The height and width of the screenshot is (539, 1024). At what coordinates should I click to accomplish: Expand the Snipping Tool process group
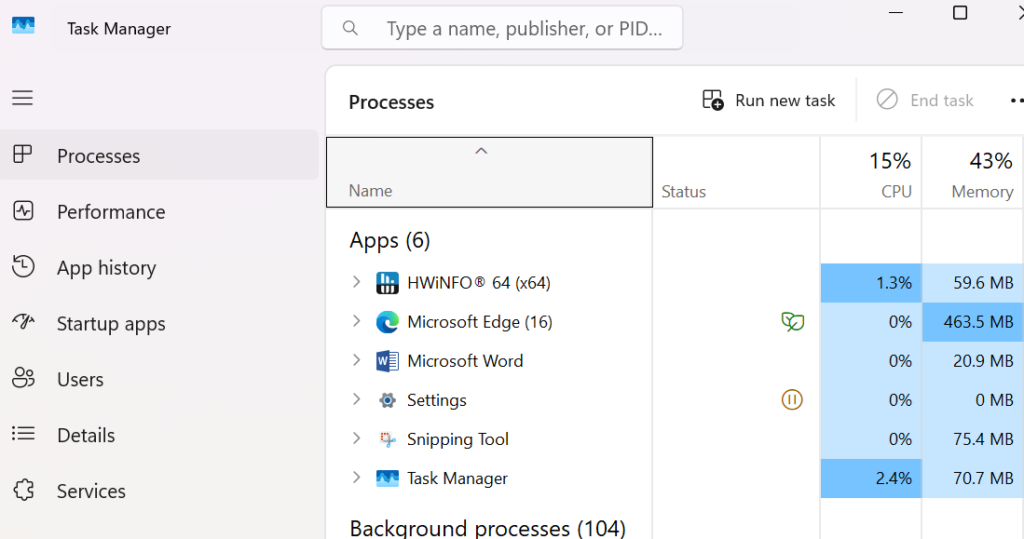click(357, 438)
